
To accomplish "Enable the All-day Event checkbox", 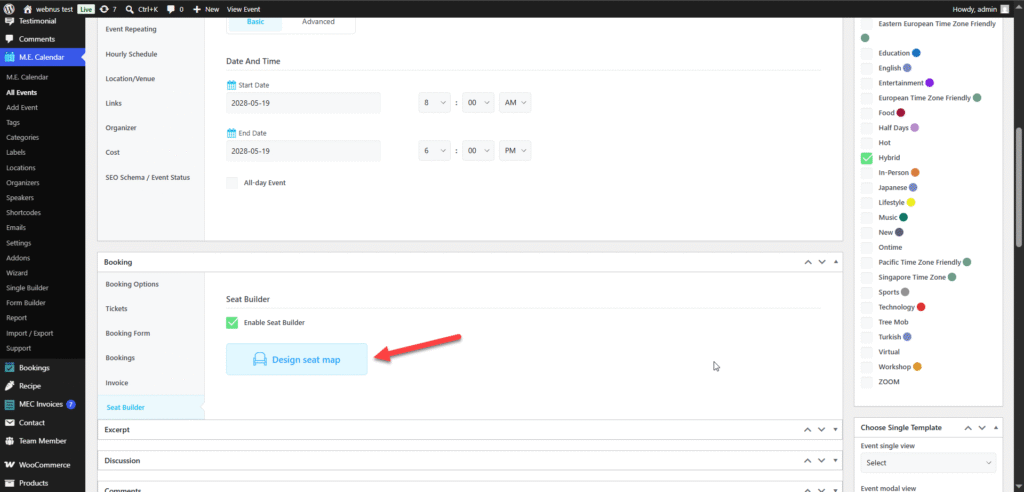I will [x=232, y=182].
